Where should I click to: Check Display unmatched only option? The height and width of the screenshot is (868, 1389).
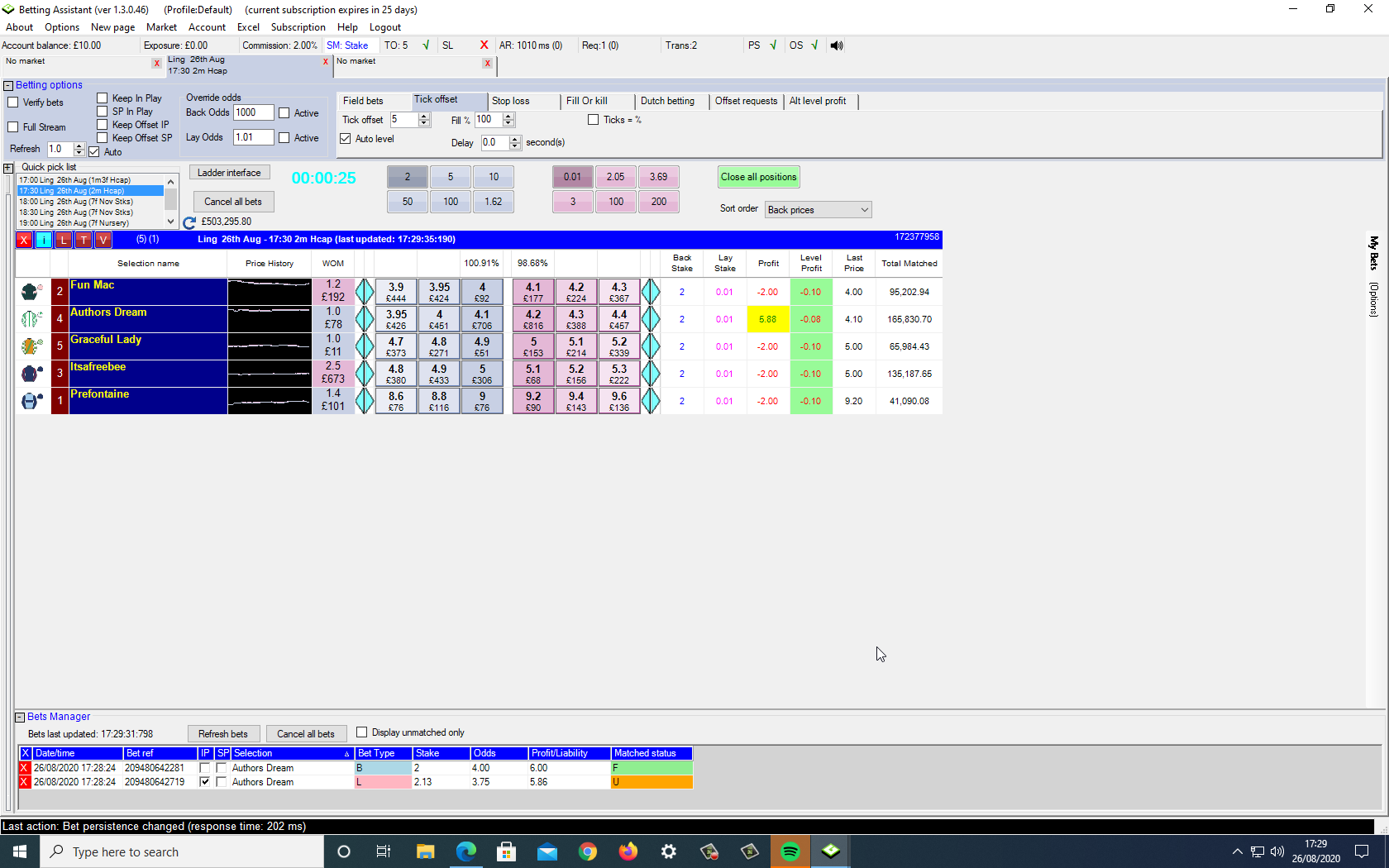click(361, 732)
